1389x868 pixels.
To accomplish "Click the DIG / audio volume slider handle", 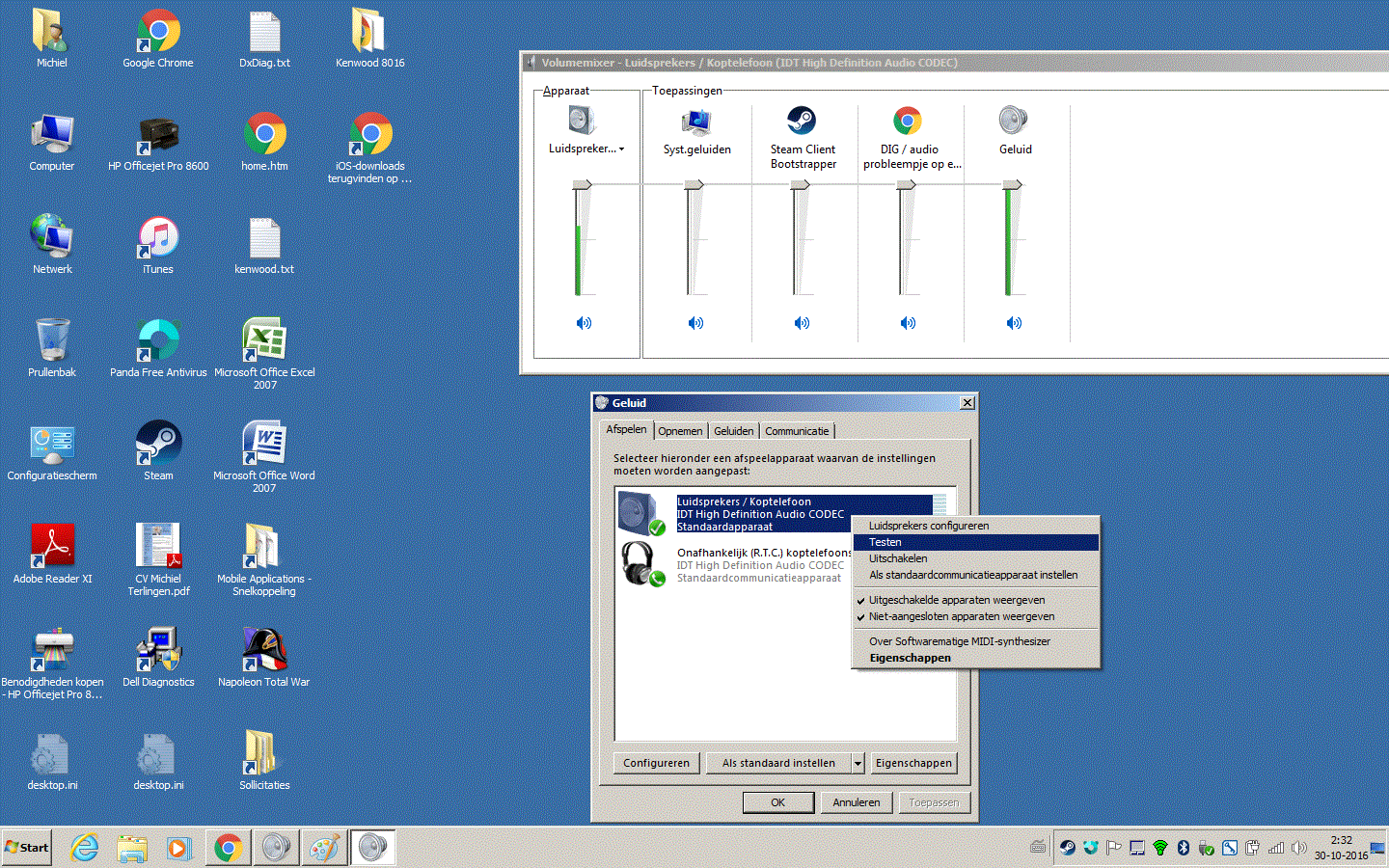I will point(906,184).
